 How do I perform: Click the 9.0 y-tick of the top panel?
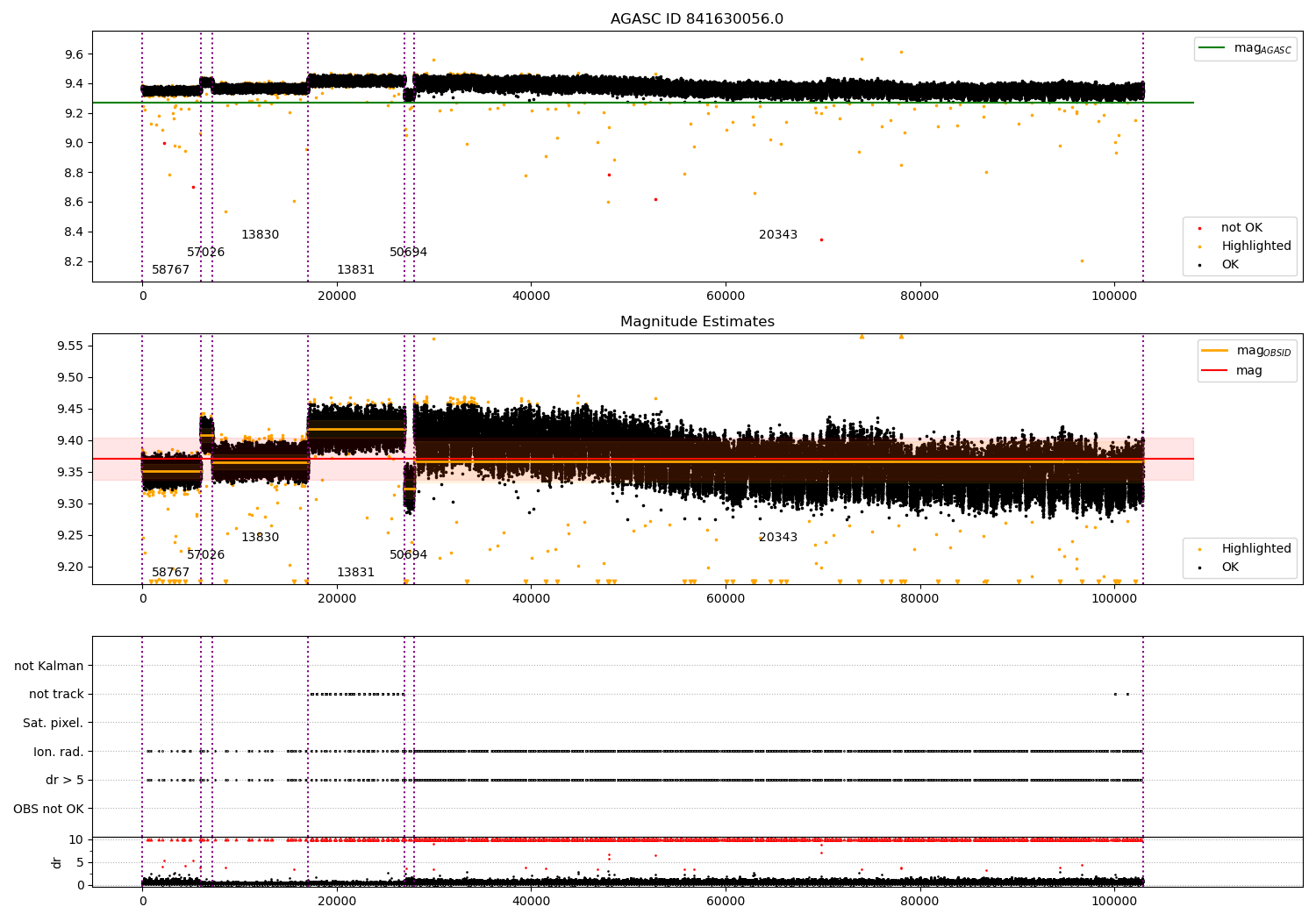tap(74, 143)
